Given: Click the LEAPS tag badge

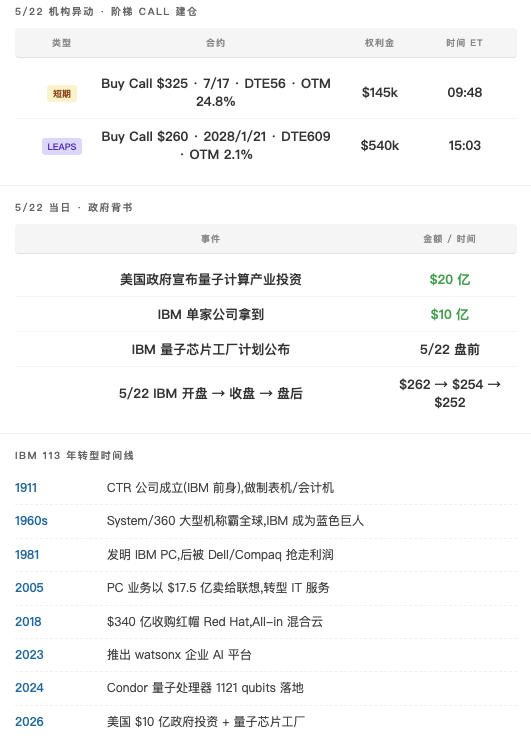Looking at the screenshot, I should (x=62, y=146).
